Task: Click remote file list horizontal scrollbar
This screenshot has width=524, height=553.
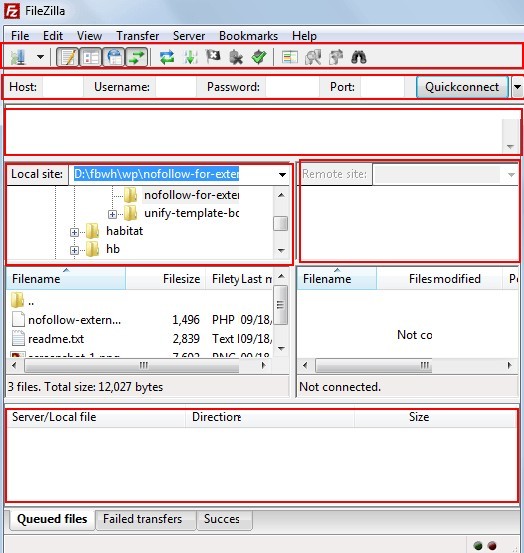Action: 373,365
